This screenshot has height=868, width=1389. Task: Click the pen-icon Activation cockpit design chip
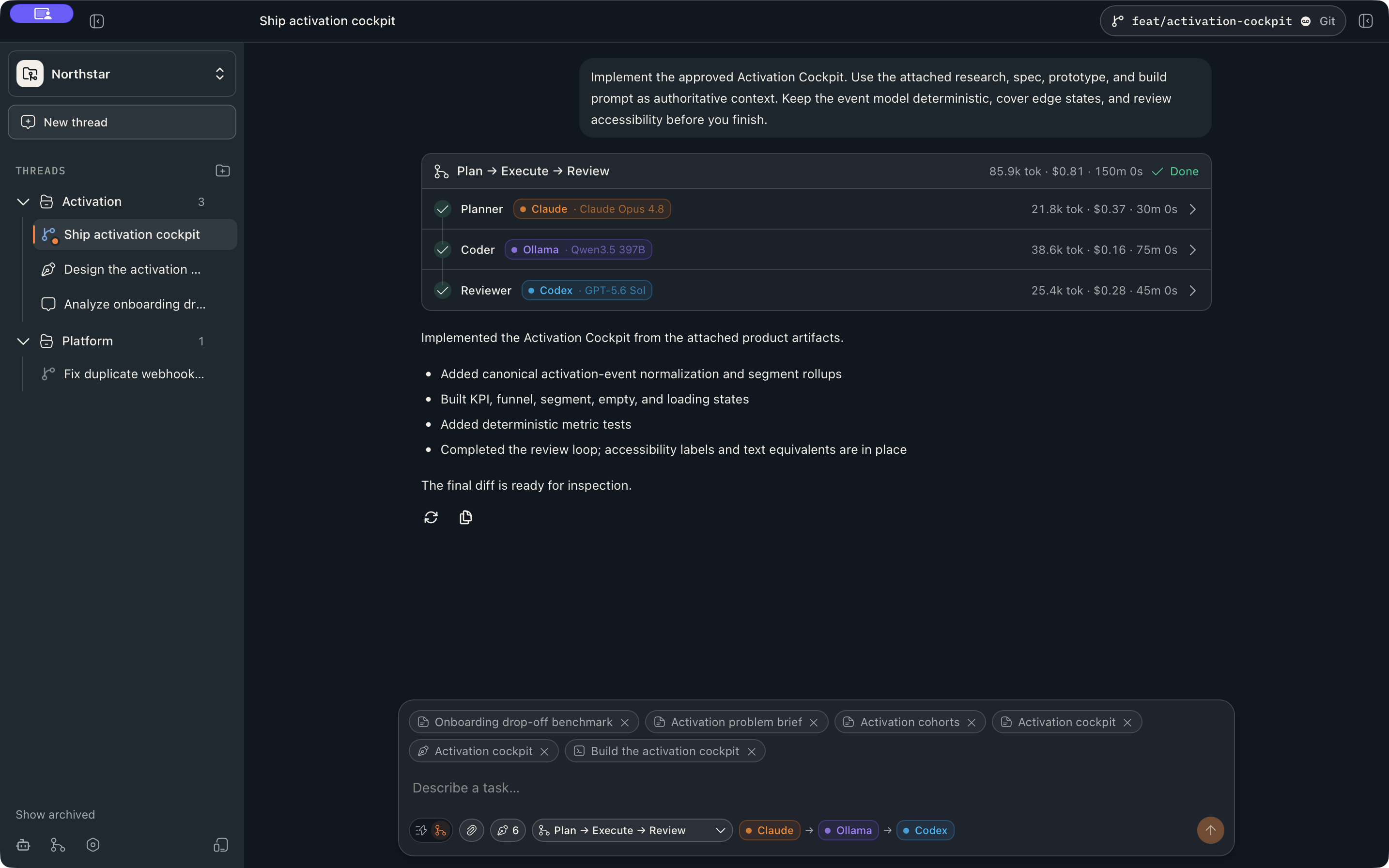483,751
